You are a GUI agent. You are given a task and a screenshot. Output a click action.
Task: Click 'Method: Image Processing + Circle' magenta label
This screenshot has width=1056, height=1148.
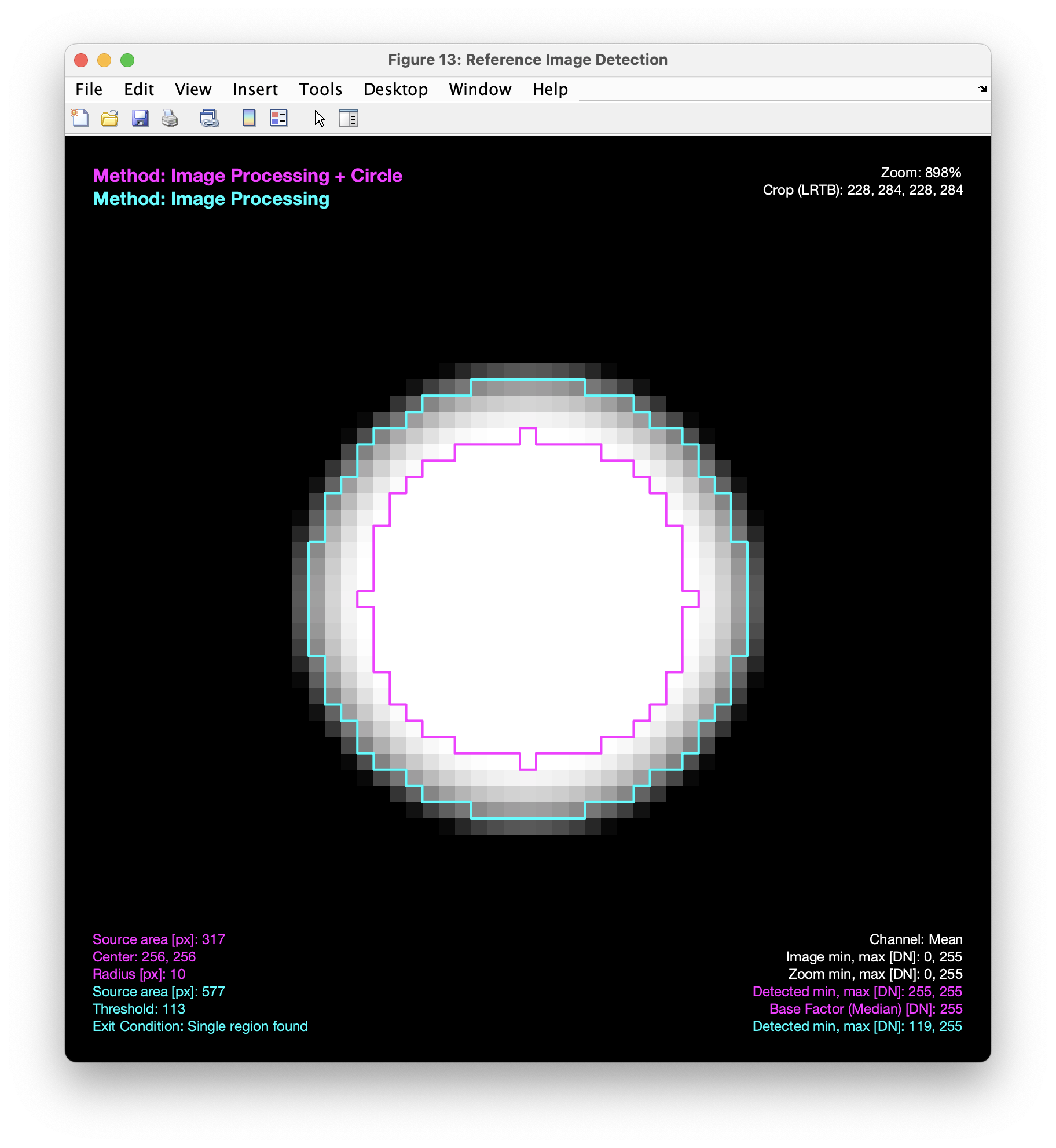tap(247, 176)
